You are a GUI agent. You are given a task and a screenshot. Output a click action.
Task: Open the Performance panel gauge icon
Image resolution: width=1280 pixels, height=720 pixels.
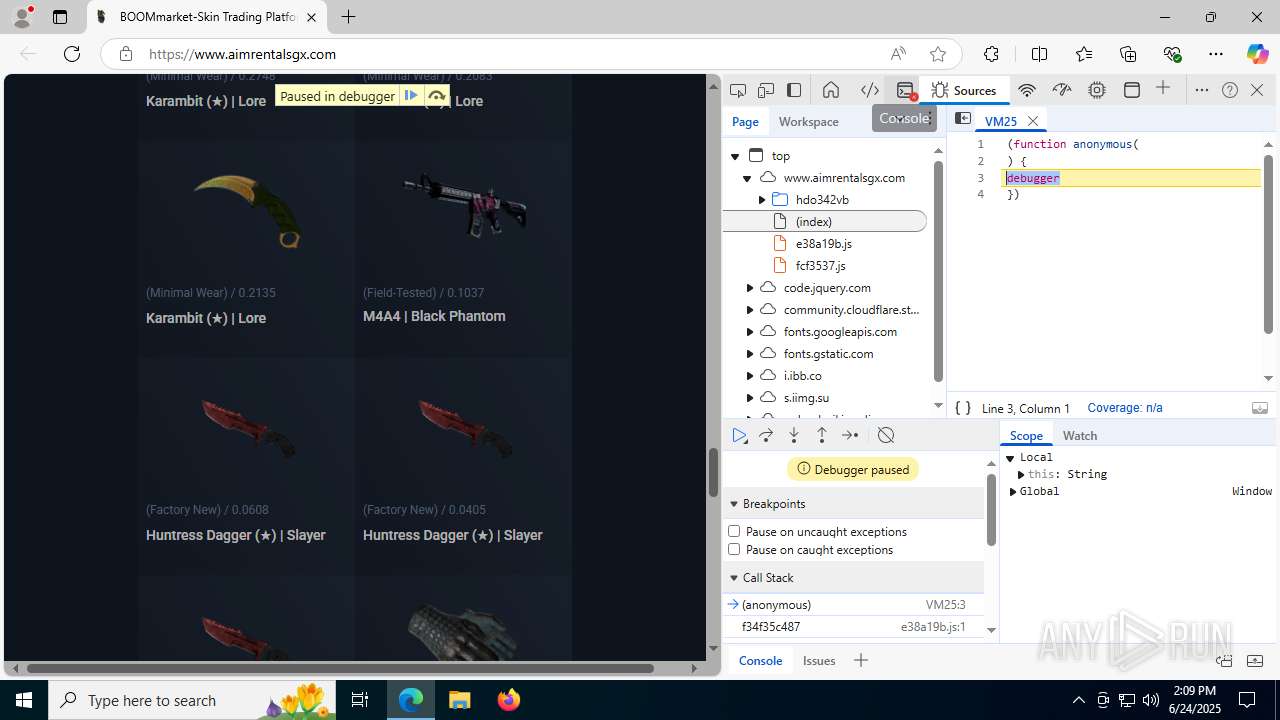pyautogui.click(x=1062, y=90)
